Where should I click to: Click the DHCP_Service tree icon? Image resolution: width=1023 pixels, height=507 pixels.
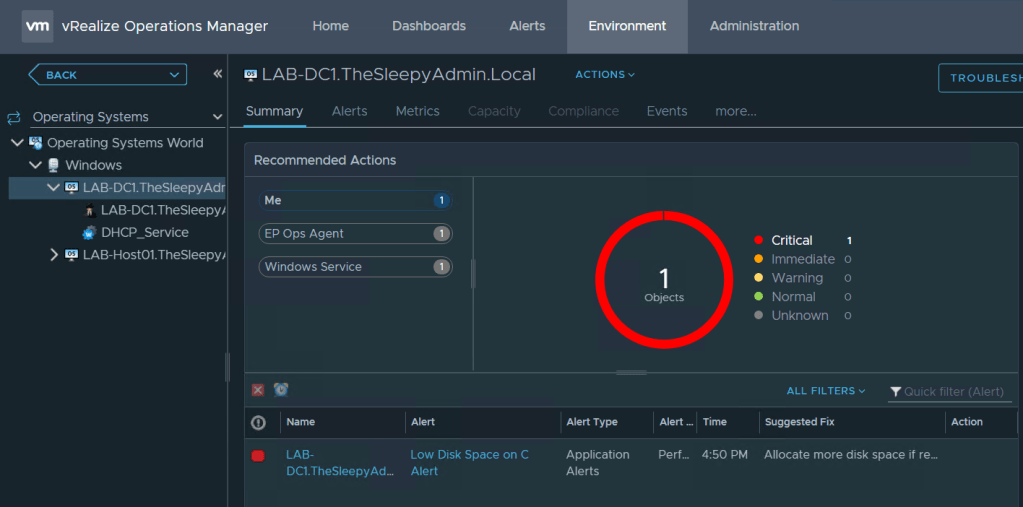click(90, 232)
